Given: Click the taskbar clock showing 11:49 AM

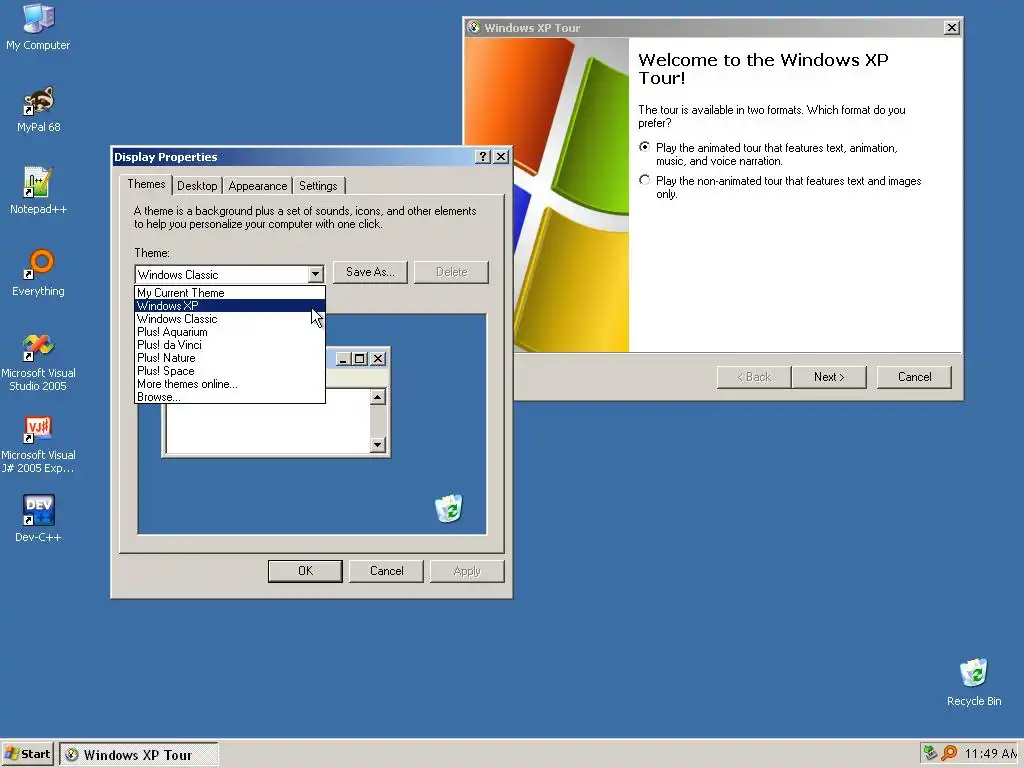Looking at the screenshot, I should pos(991,754).
